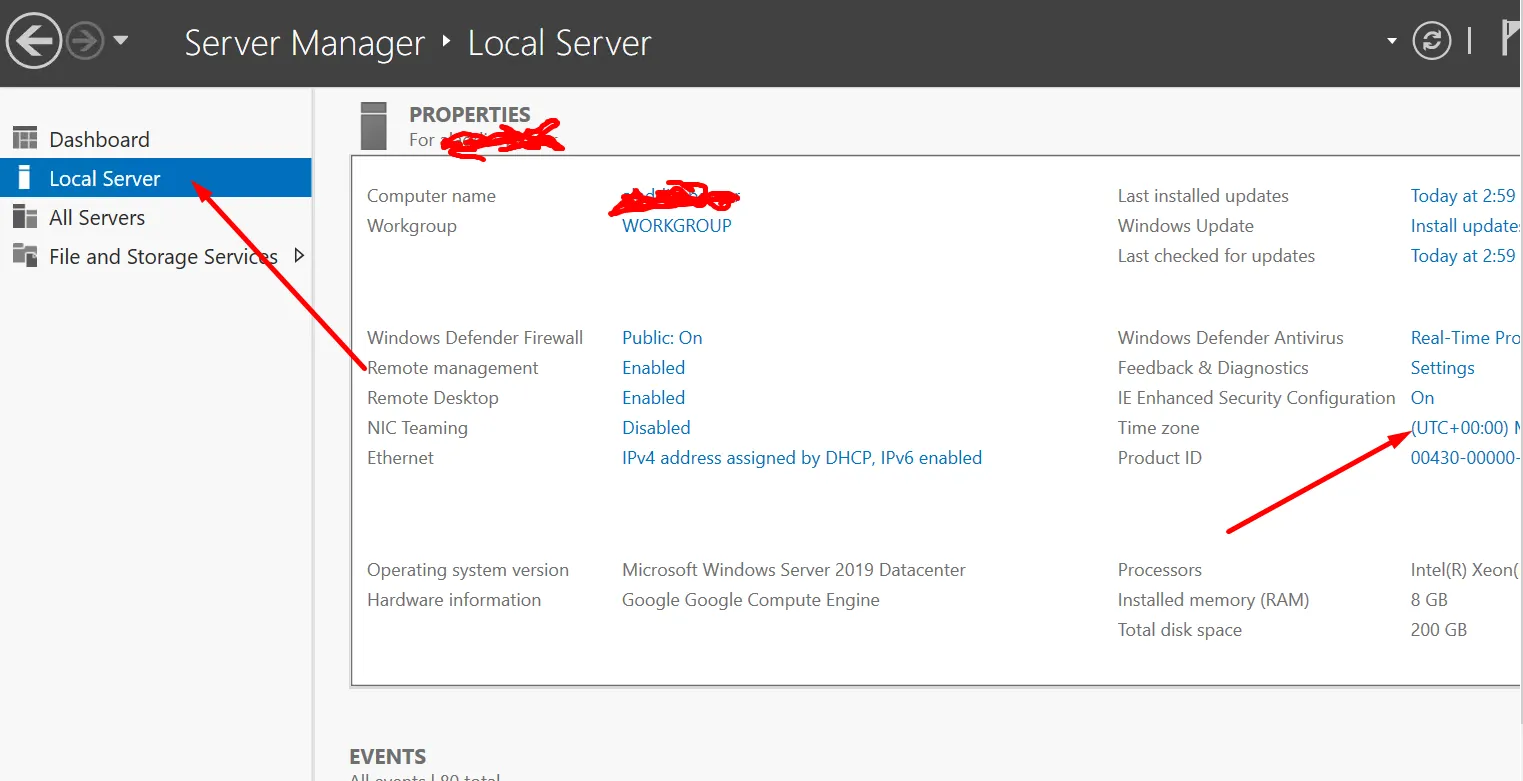Toggle IE Enhanced Security Configuration On setting

1422,398
